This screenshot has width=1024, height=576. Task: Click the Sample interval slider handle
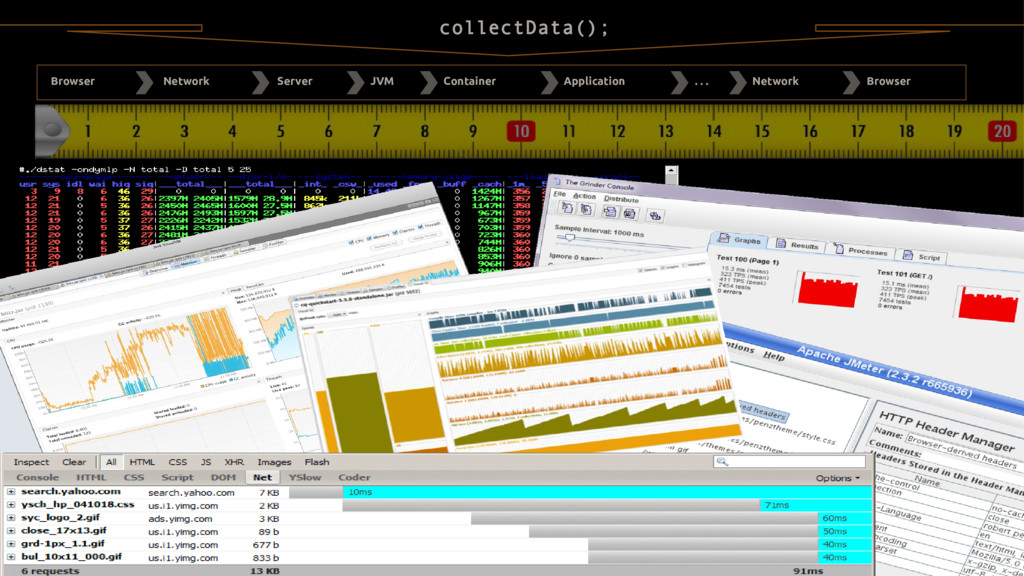point(570,238)
